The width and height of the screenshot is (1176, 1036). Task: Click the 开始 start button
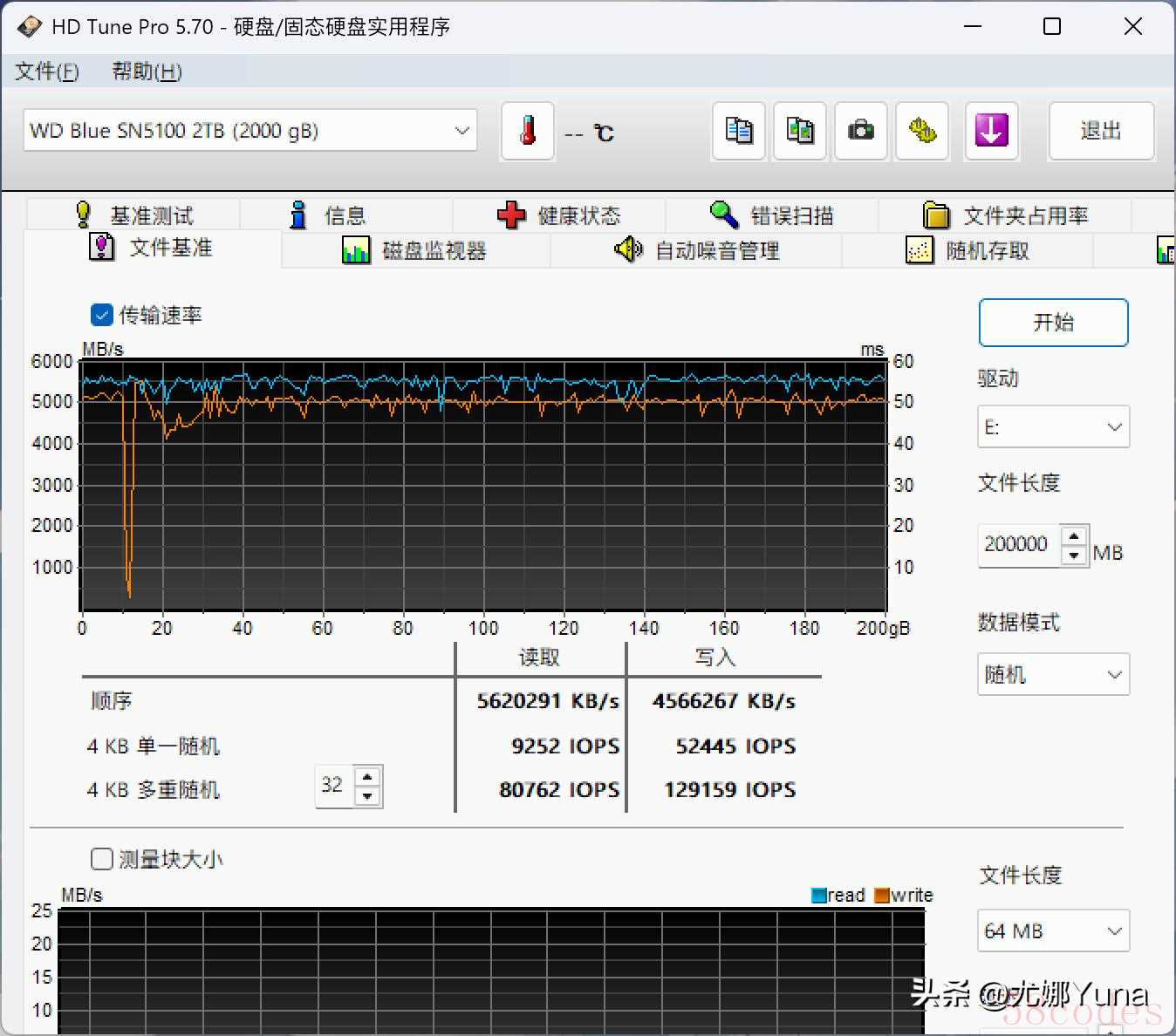[1053, 323]
